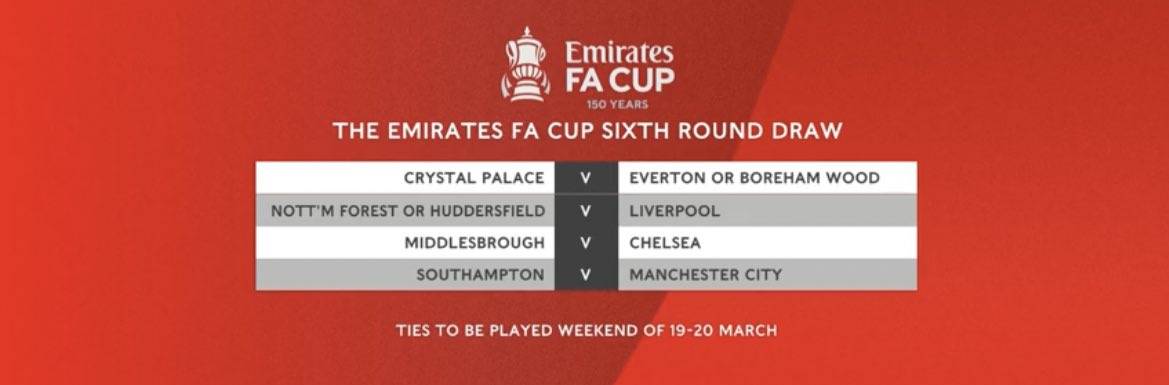Screen dimensions: 1169x385
Task: Select the Sixth Round Draw heading
Action: [587, 131]
